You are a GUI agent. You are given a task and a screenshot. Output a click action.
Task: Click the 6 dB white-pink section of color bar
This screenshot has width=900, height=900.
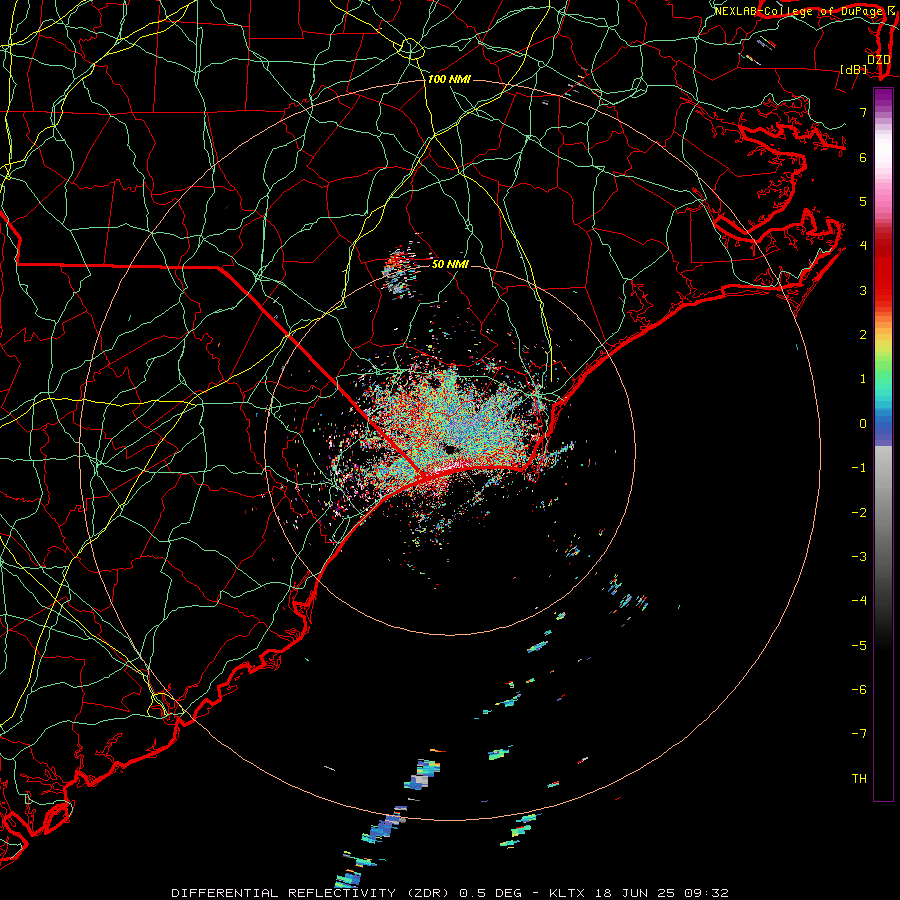tap(883, 157)
